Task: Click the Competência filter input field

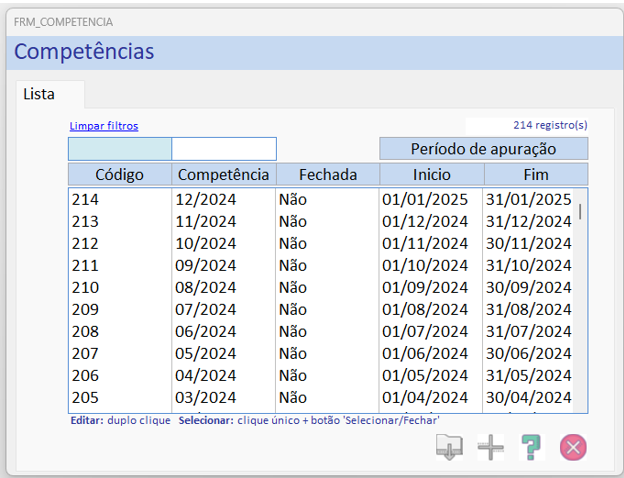Action: pyautogui.click(x=224, y=149)
